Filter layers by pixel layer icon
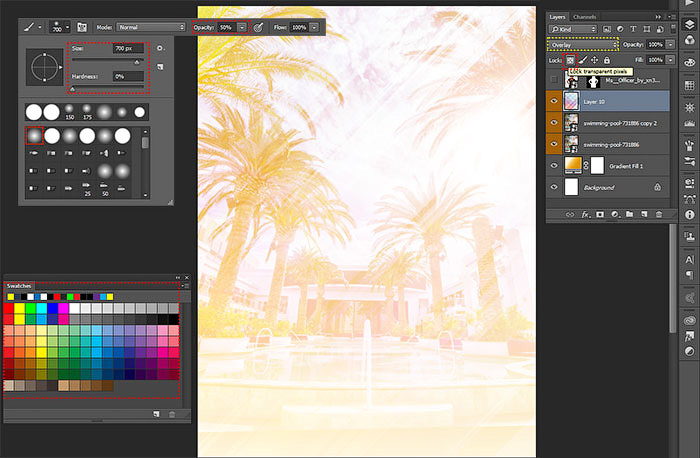The width and height of the screenshot is (700, 458). click(x=607, y=29)
